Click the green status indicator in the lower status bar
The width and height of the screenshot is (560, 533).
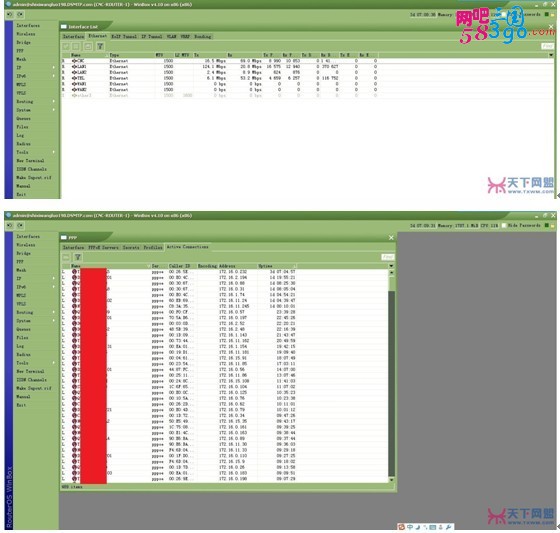tap(546, 225)
